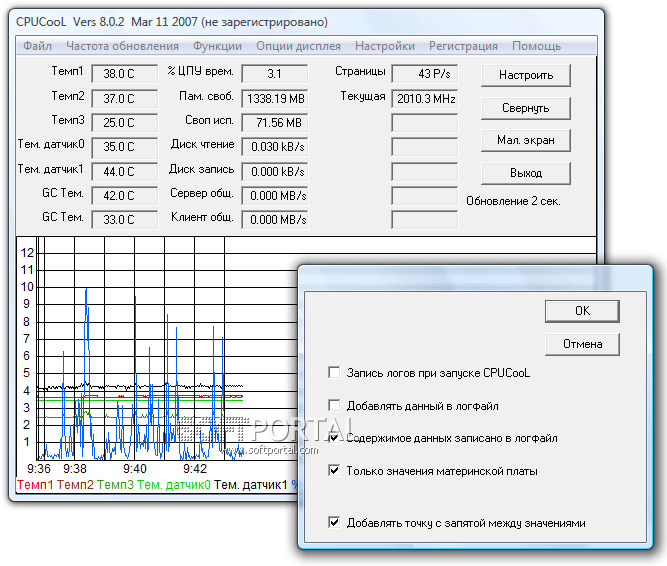Open the Помощь menu

[536, 46]
